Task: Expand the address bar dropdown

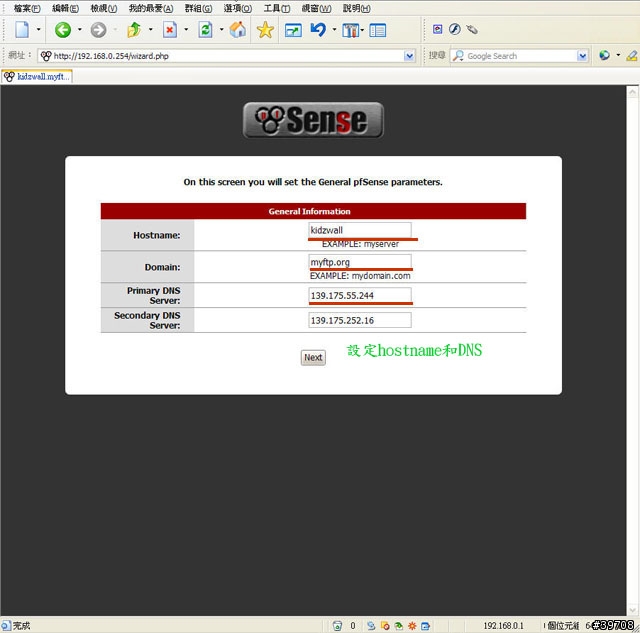Action: click(x=409, y=56)
